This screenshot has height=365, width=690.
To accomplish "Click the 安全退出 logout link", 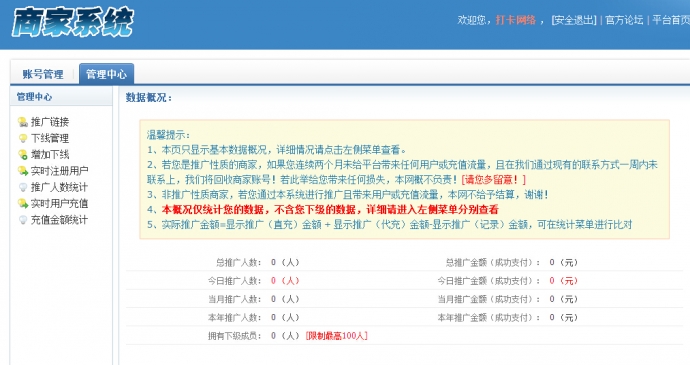I will point(574,20).
